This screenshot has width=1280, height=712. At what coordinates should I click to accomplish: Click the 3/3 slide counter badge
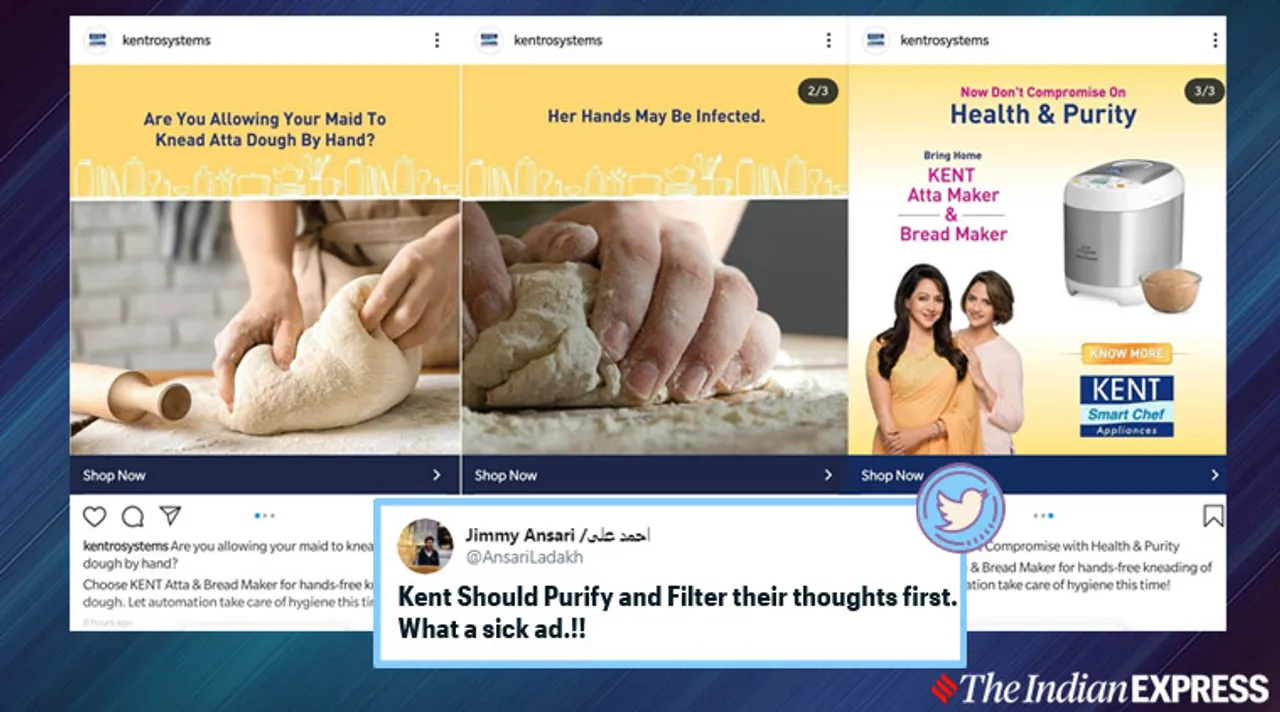point(1204,91)
